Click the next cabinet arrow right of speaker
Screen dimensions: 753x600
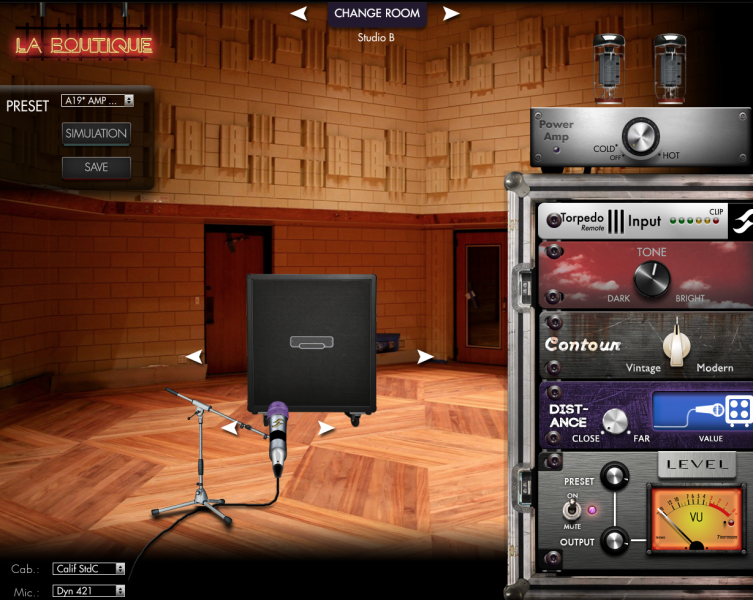click(x=425, y=356)
